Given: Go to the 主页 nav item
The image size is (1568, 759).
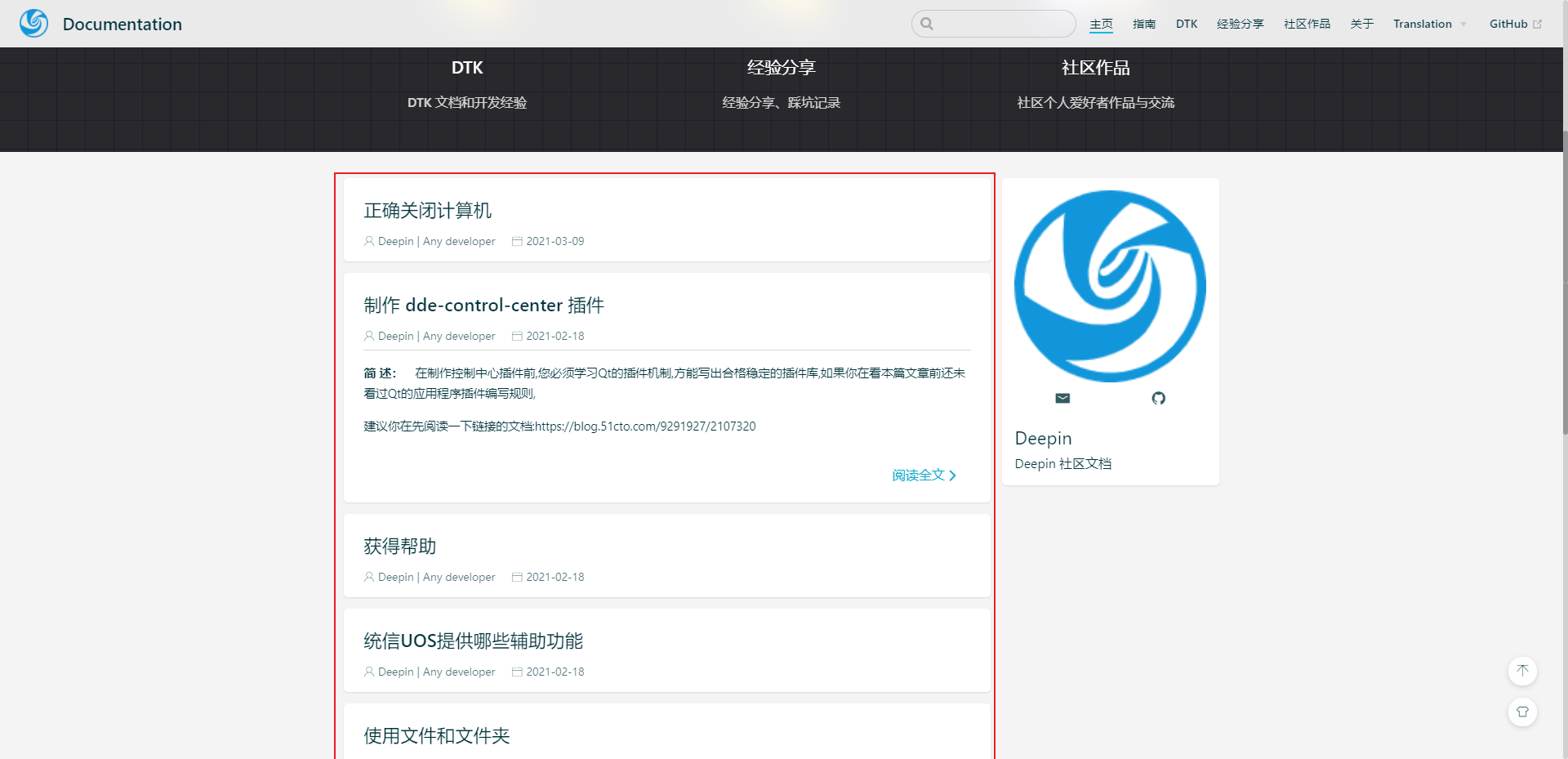Looking at the screenshot, I should coord(1101,24).
